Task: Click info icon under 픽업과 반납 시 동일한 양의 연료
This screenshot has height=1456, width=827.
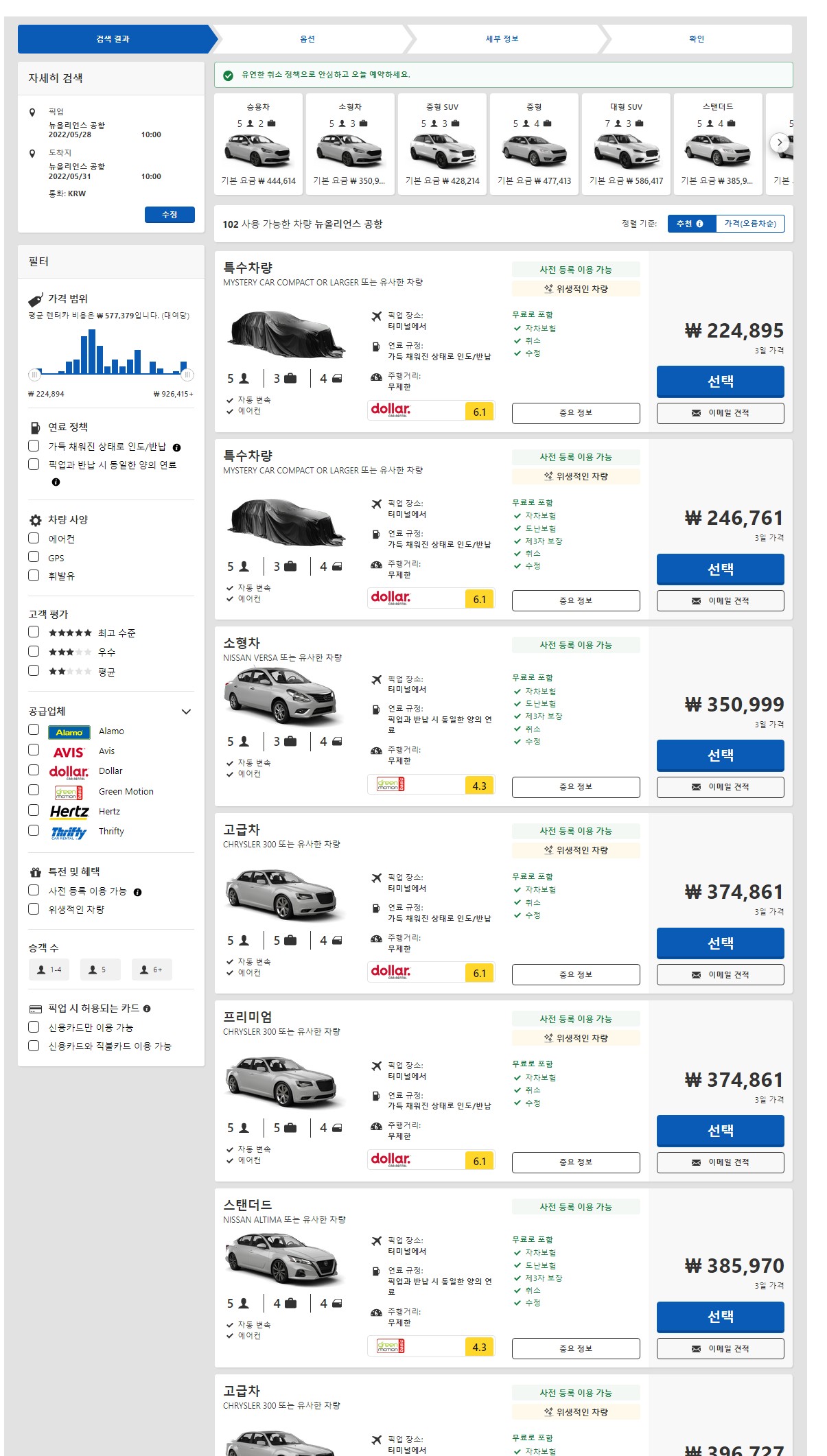Action: (x=56, y=482)
